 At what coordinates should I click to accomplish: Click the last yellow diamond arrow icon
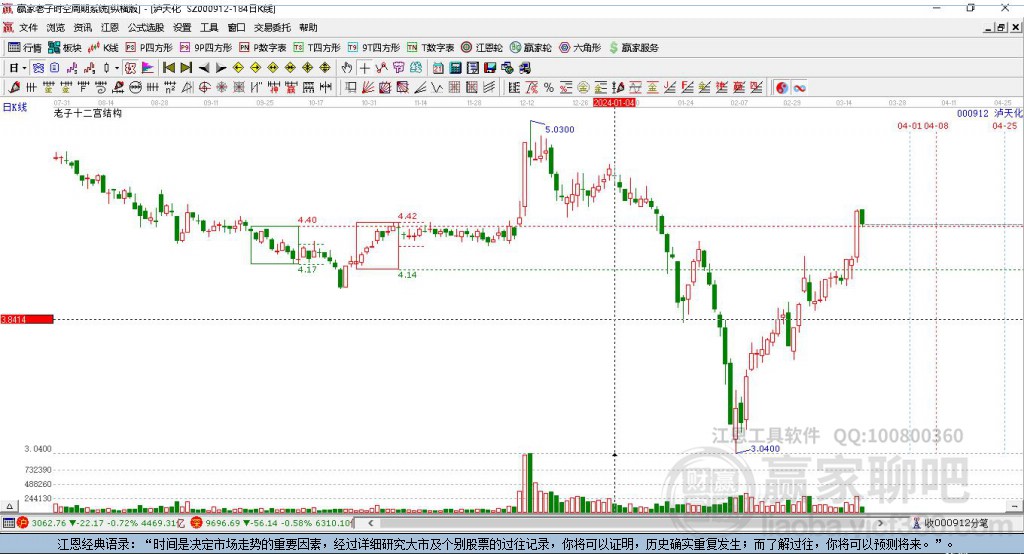[x=325, y=68]
